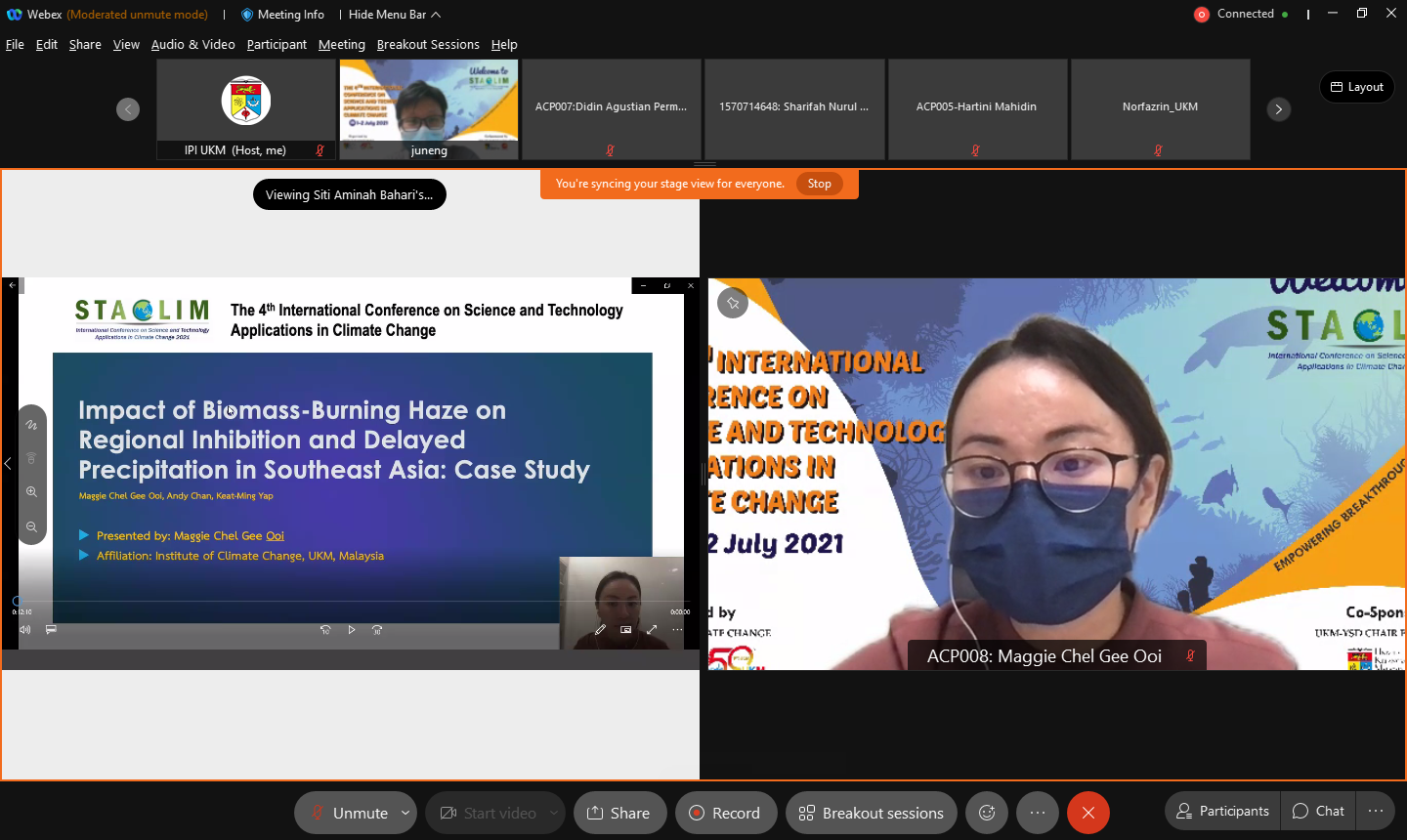This screenshot has height=840, width=1407.
Task: Click zoom in on shared content sidebar
Action: click(x=31, y=492)
